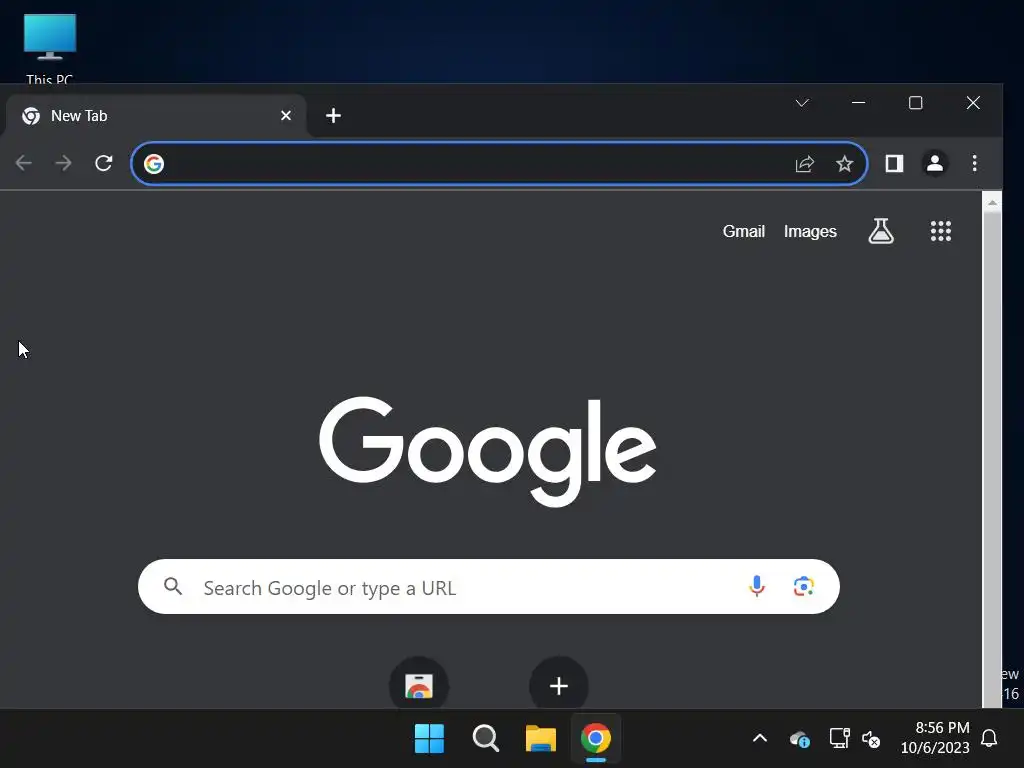
Task: Open Search Labs flask icon
Action: coord(880,231)
